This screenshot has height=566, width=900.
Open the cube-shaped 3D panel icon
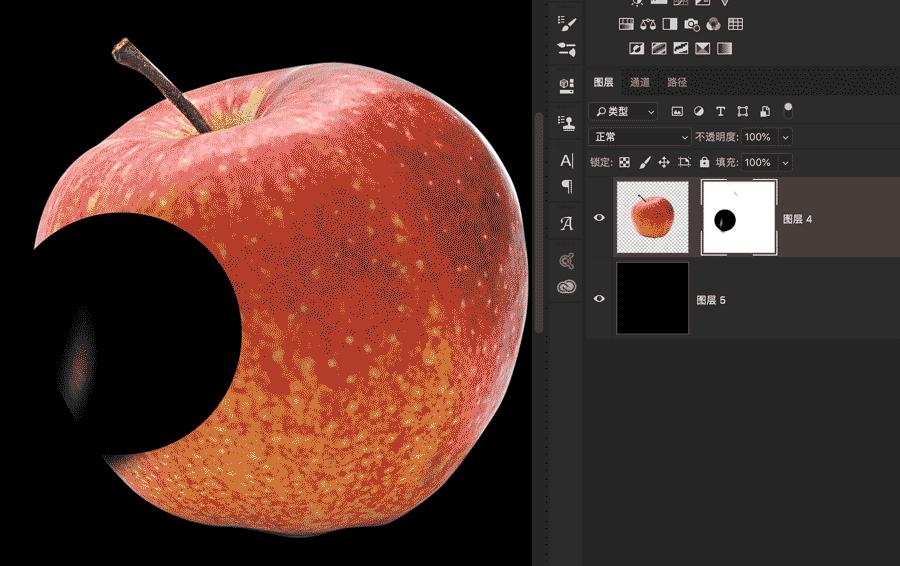coord(567,86)
